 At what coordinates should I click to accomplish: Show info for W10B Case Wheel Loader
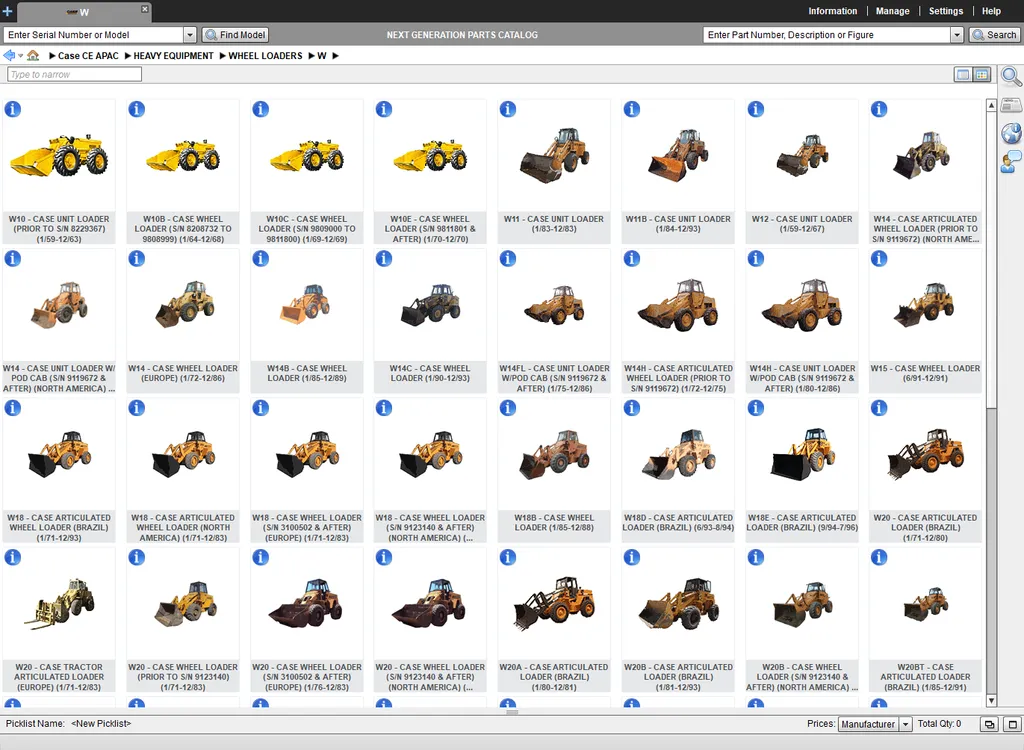[136, 109]
